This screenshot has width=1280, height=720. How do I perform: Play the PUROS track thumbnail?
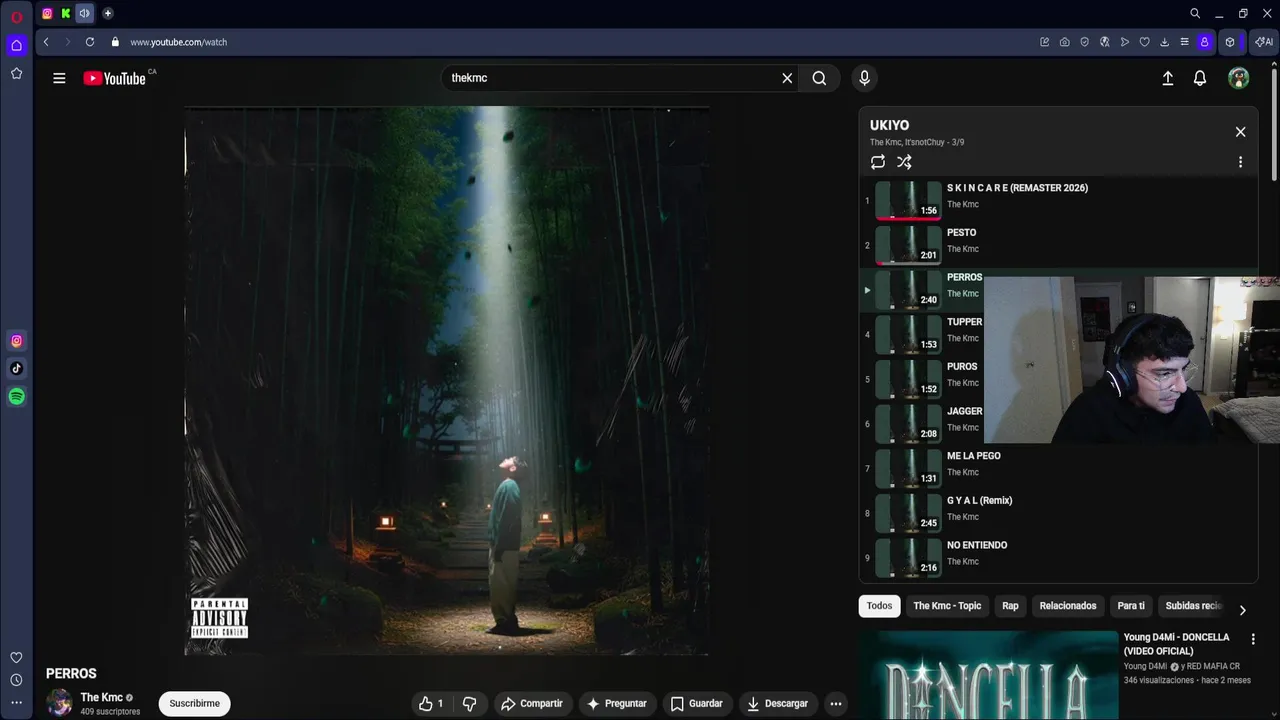(x=908, y=379)
